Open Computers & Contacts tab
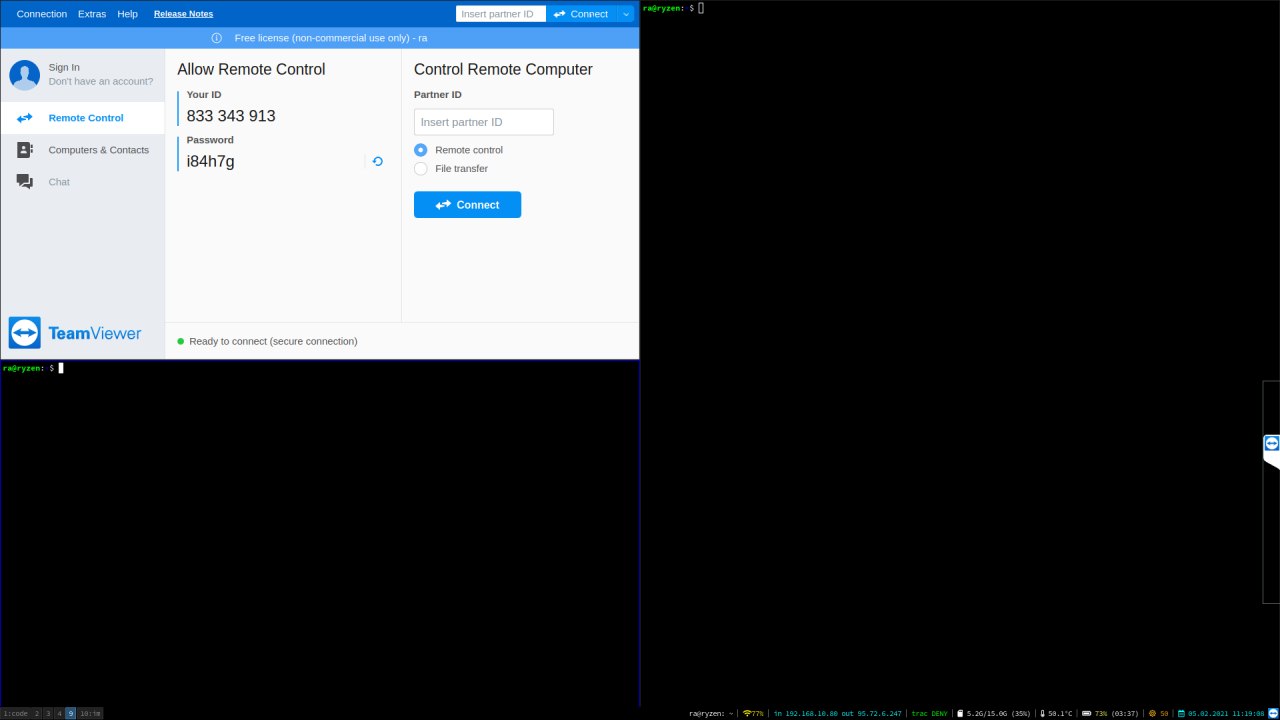This screenshot has width=1280, height=720. [83, 150]
